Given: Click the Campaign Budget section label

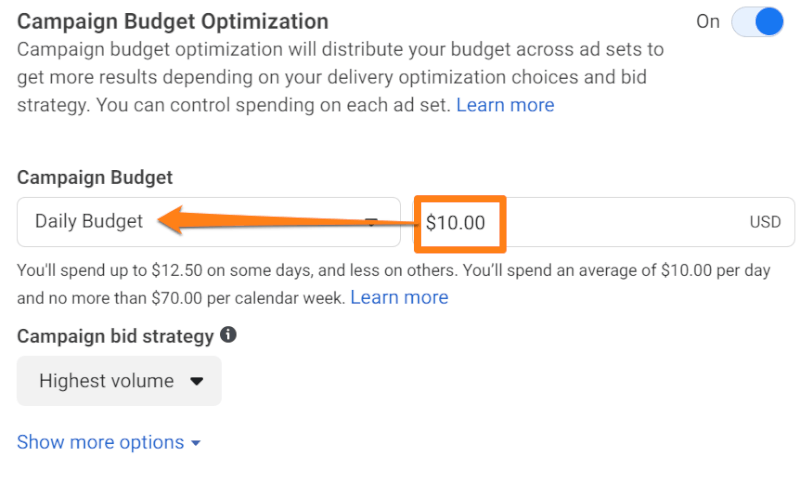Looking at the screenshot, I should click(x=95, y=177).
